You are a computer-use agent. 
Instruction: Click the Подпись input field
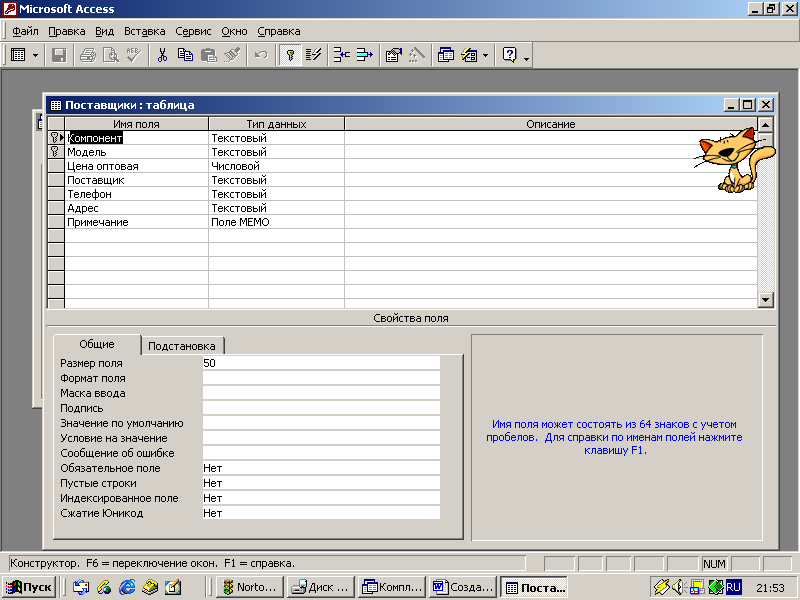(321, 408)
